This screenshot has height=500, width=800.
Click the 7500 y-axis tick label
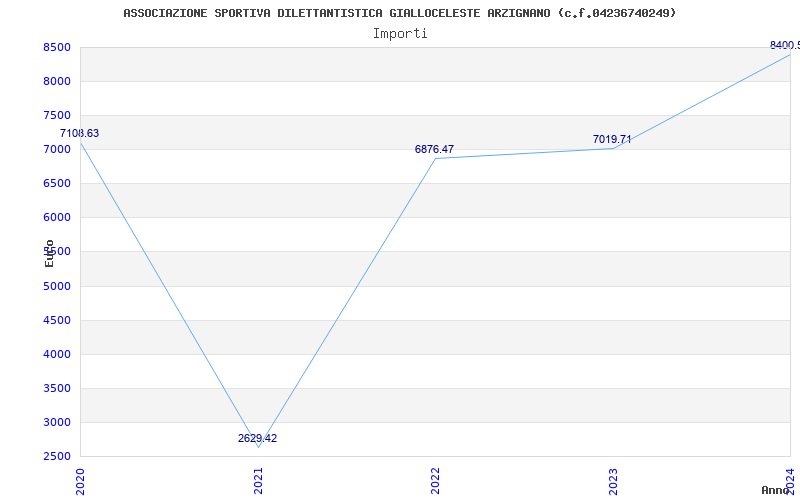coord(57,115)
